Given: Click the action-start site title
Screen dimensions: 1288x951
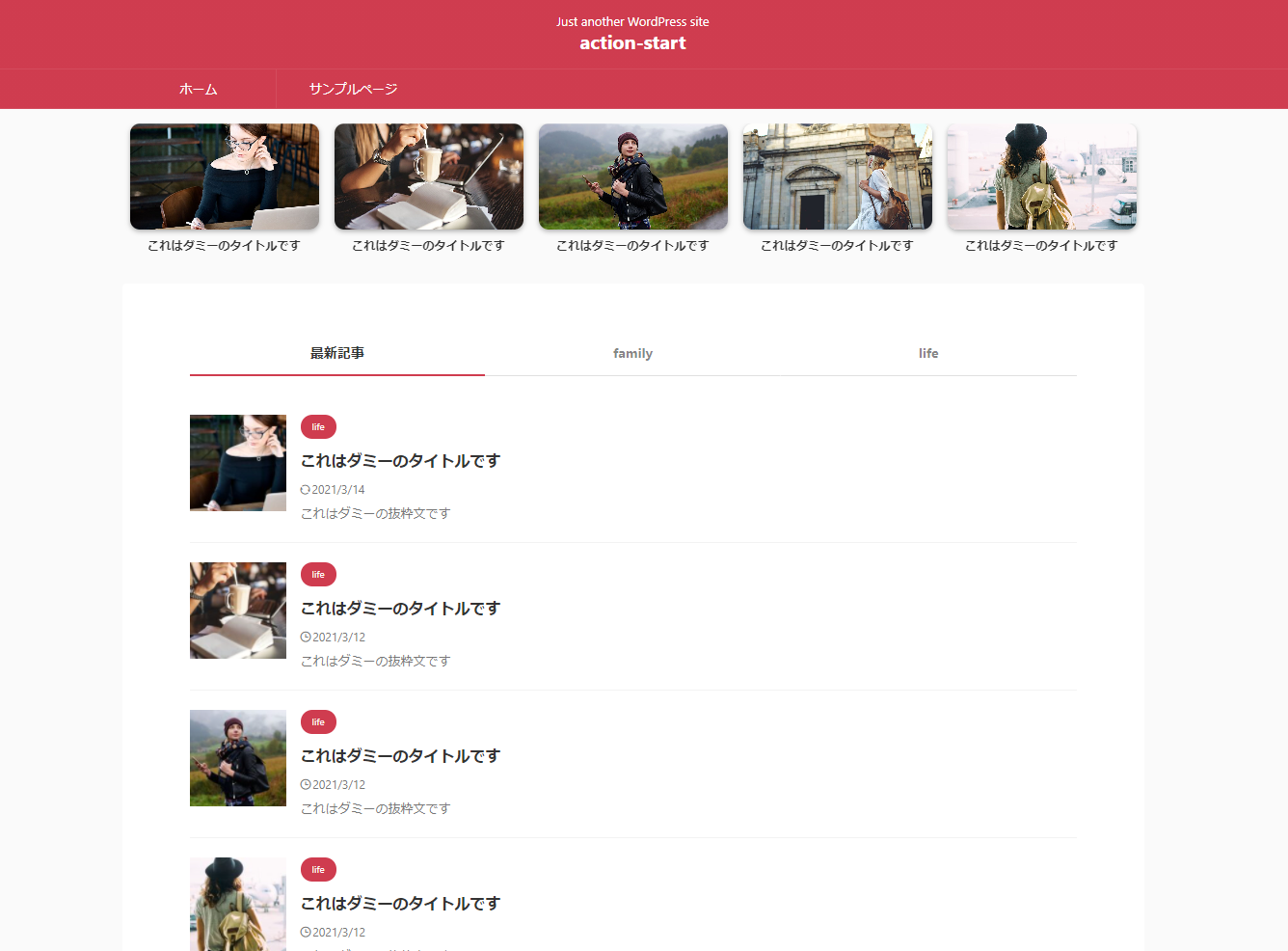Looking at the screenshot, I should [632, 43].
